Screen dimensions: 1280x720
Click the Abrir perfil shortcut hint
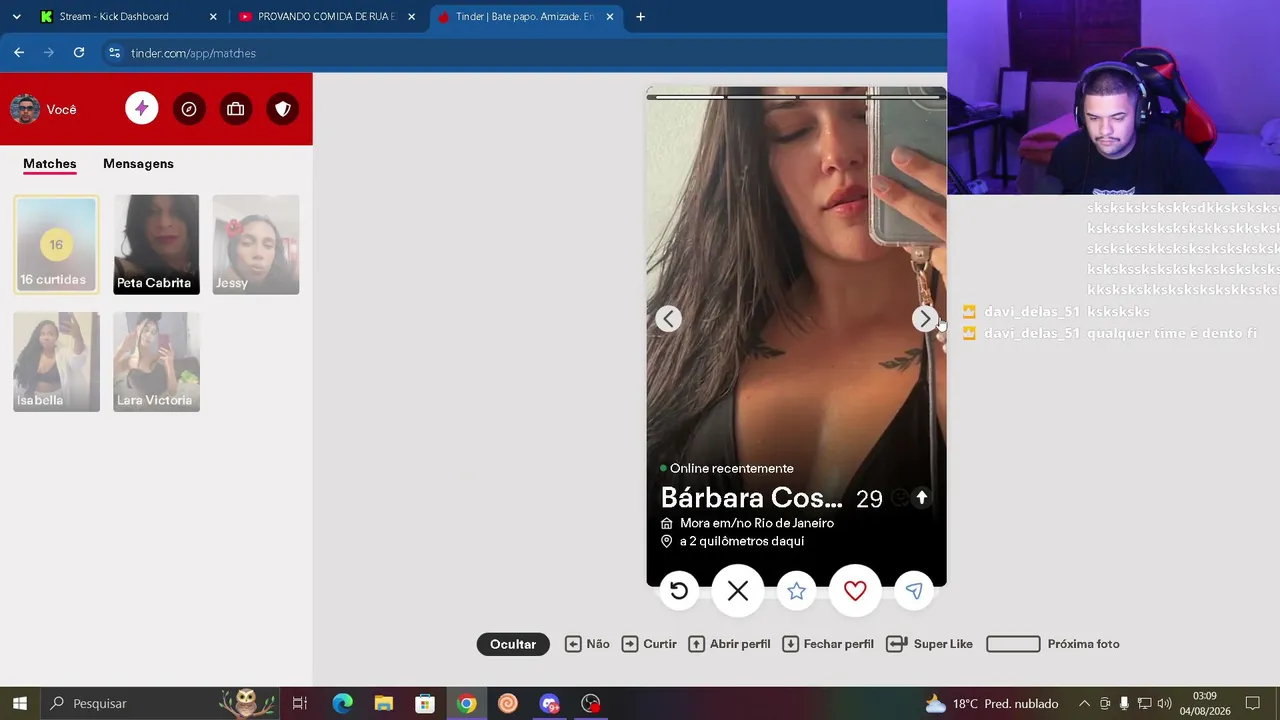pyautogui.click(x=729, y=644)
